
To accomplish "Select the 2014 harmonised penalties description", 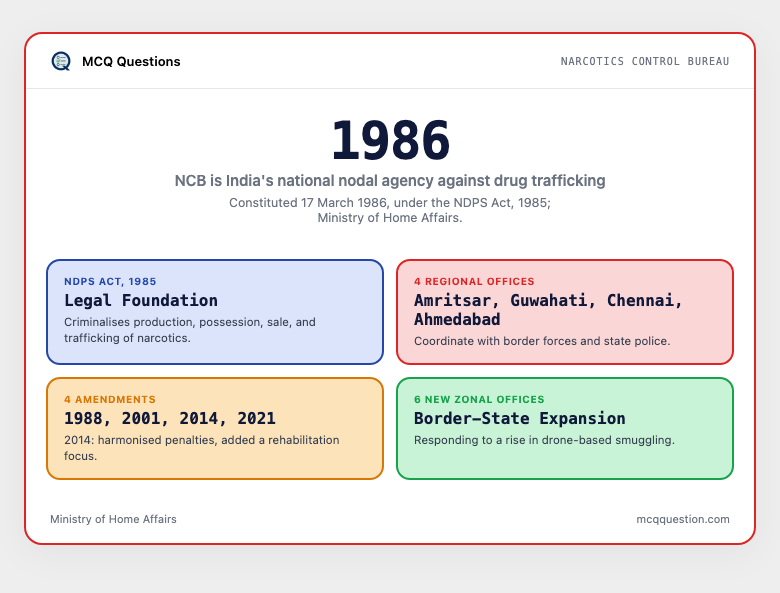I will click(x=201, y=448).
